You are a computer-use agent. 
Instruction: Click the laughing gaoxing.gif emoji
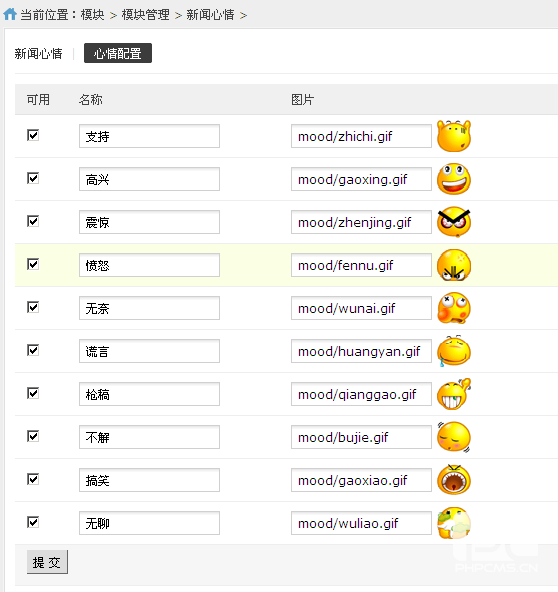click(454, 179)
